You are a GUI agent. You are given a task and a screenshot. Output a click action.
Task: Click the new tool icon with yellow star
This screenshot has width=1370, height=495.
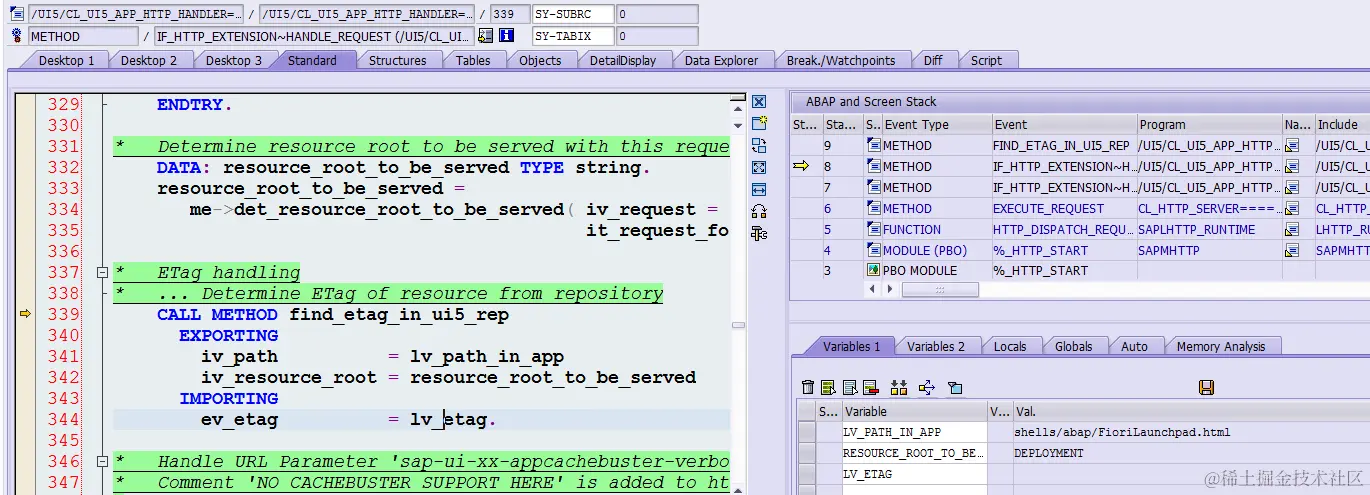(759, 123)
